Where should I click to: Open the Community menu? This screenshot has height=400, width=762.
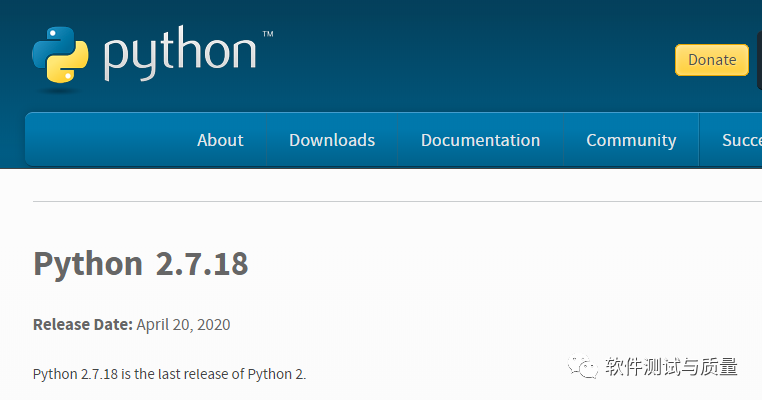631,140
